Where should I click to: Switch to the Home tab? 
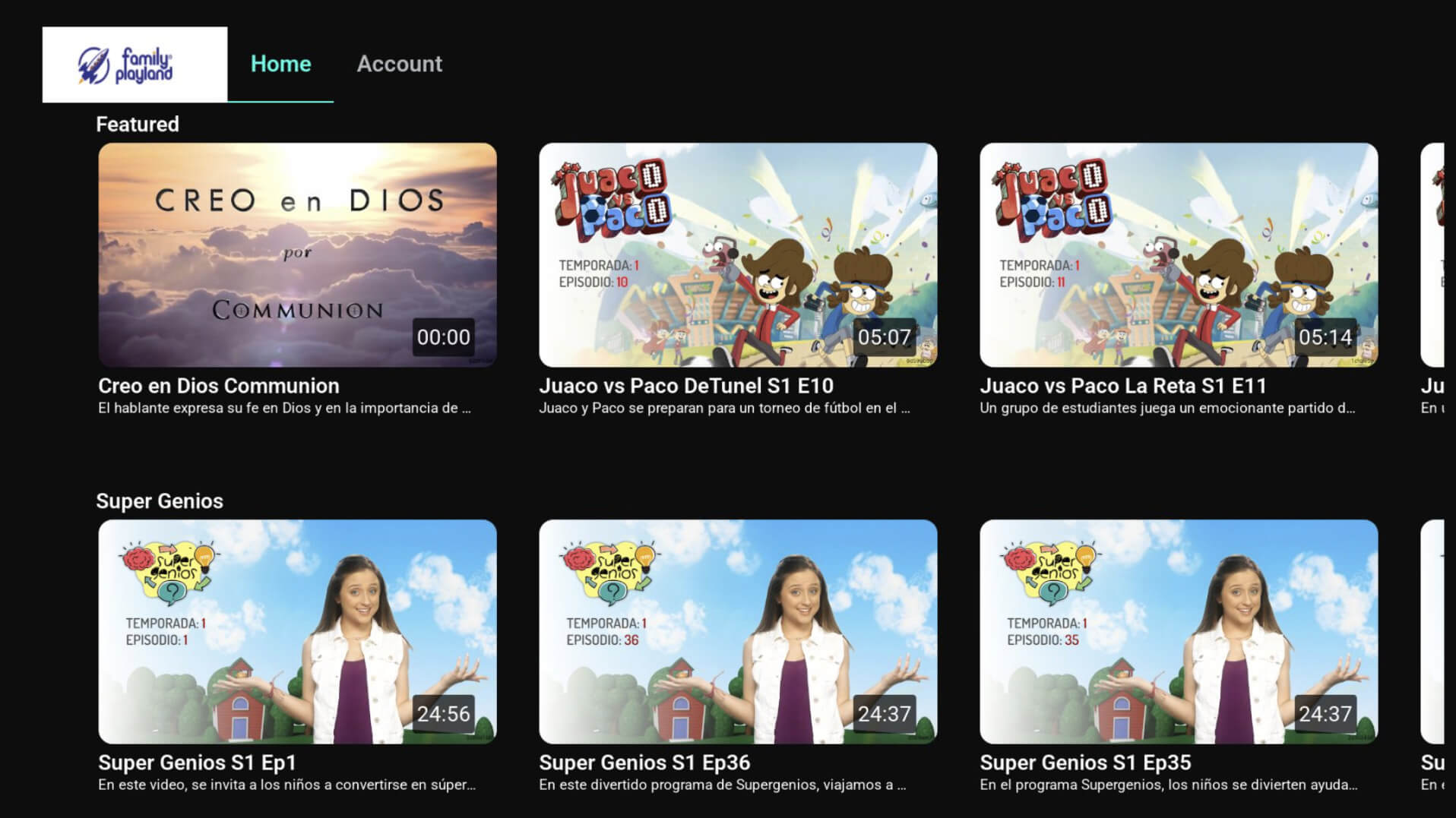(x=280, y=64)
